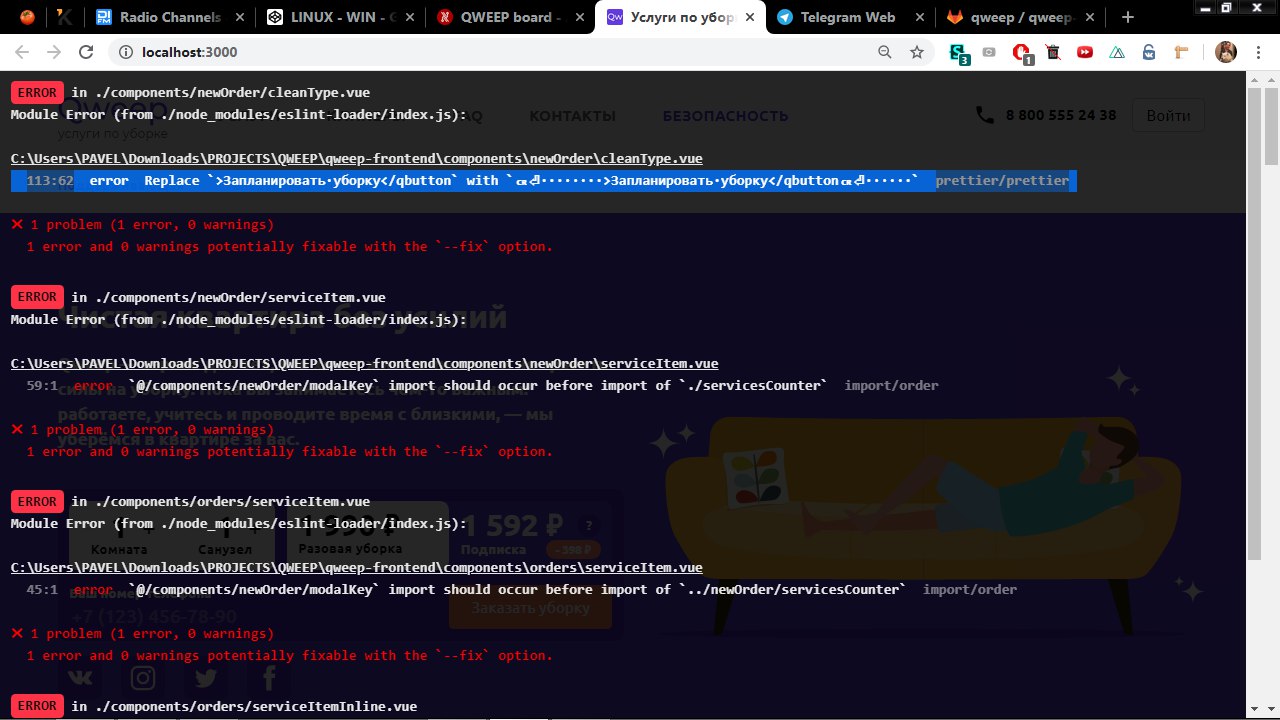1280x720 pixels.
Task: Click the gray refresh extension icon
Action: point(989,52)
